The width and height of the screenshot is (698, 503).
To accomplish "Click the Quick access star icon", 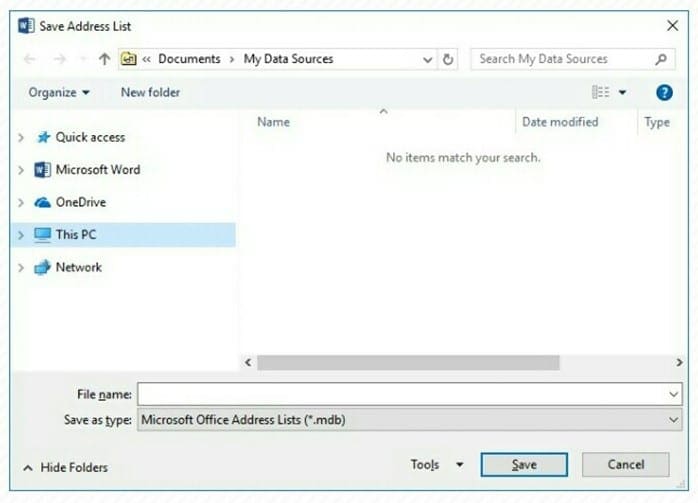I will pyautogui.click(x=43, y=137).
